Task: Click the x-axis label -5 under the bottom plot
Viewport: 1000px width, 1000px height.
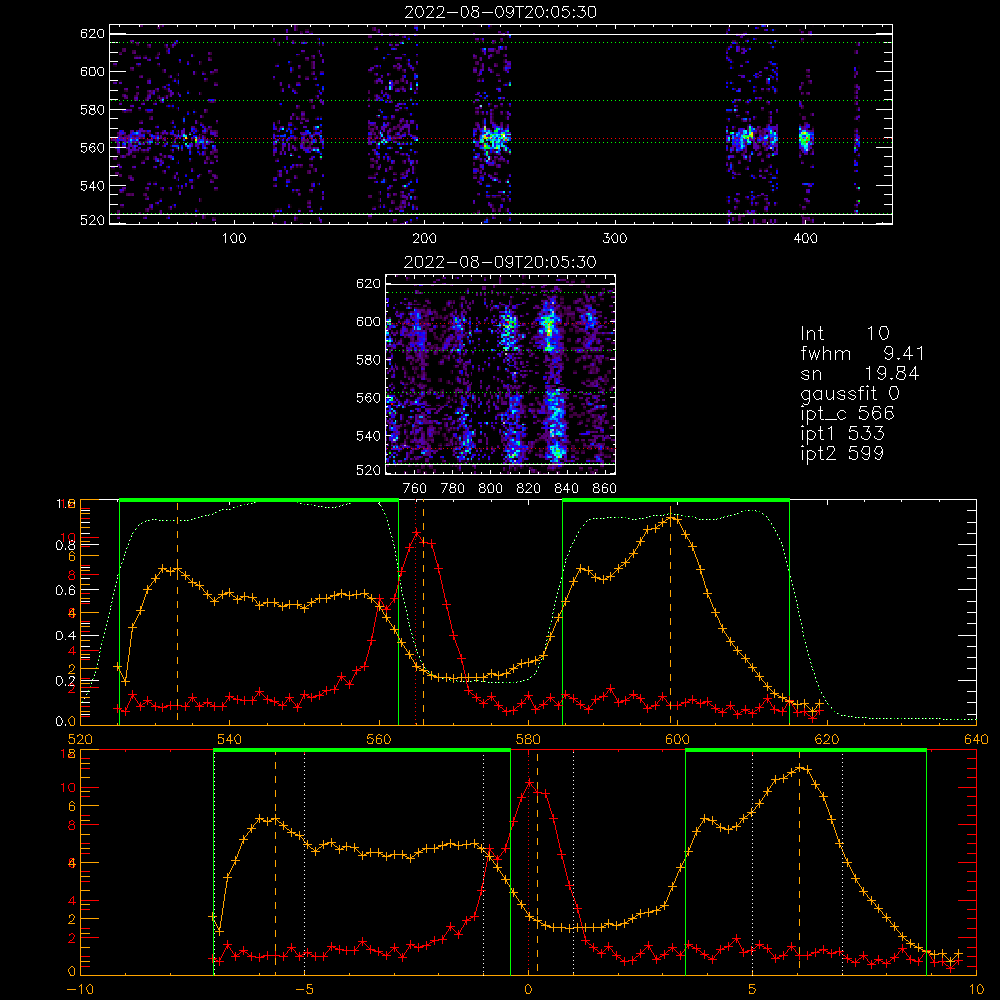Action: [304, 990]
